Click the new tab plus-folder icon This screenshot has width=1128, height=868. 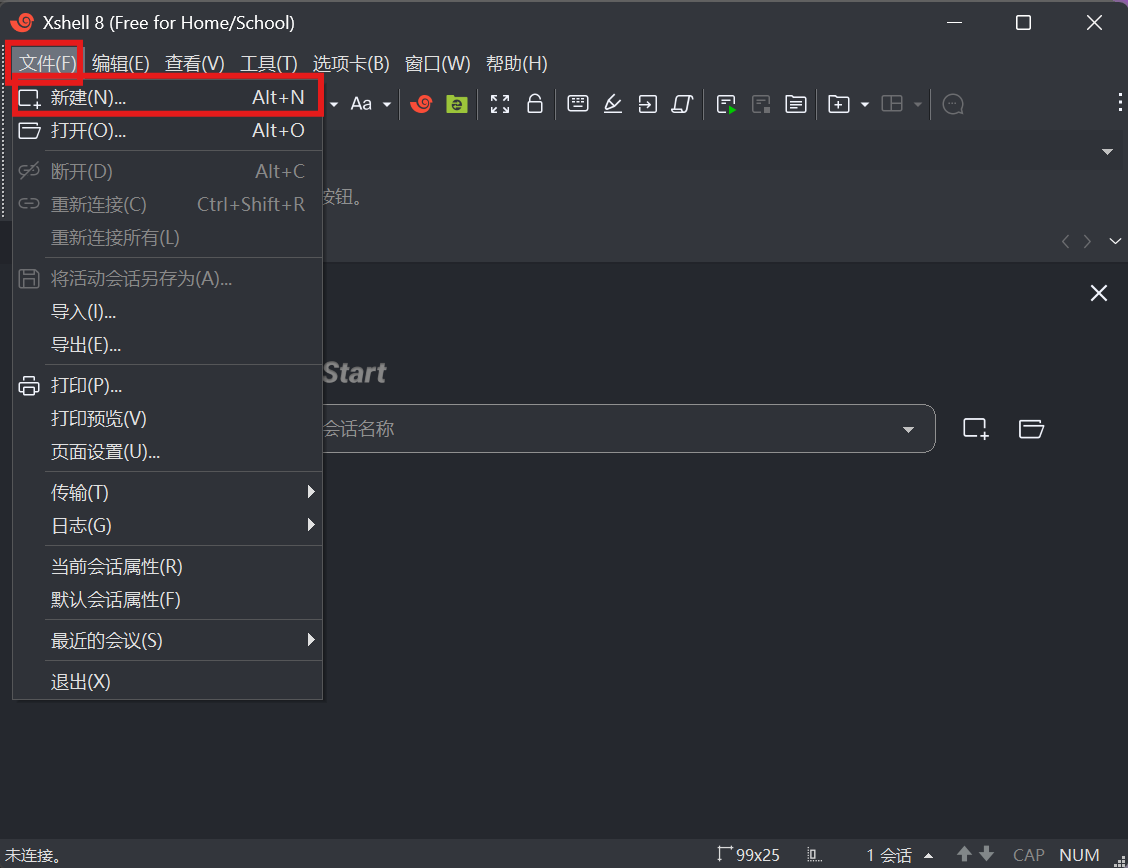tap(839, 104)
